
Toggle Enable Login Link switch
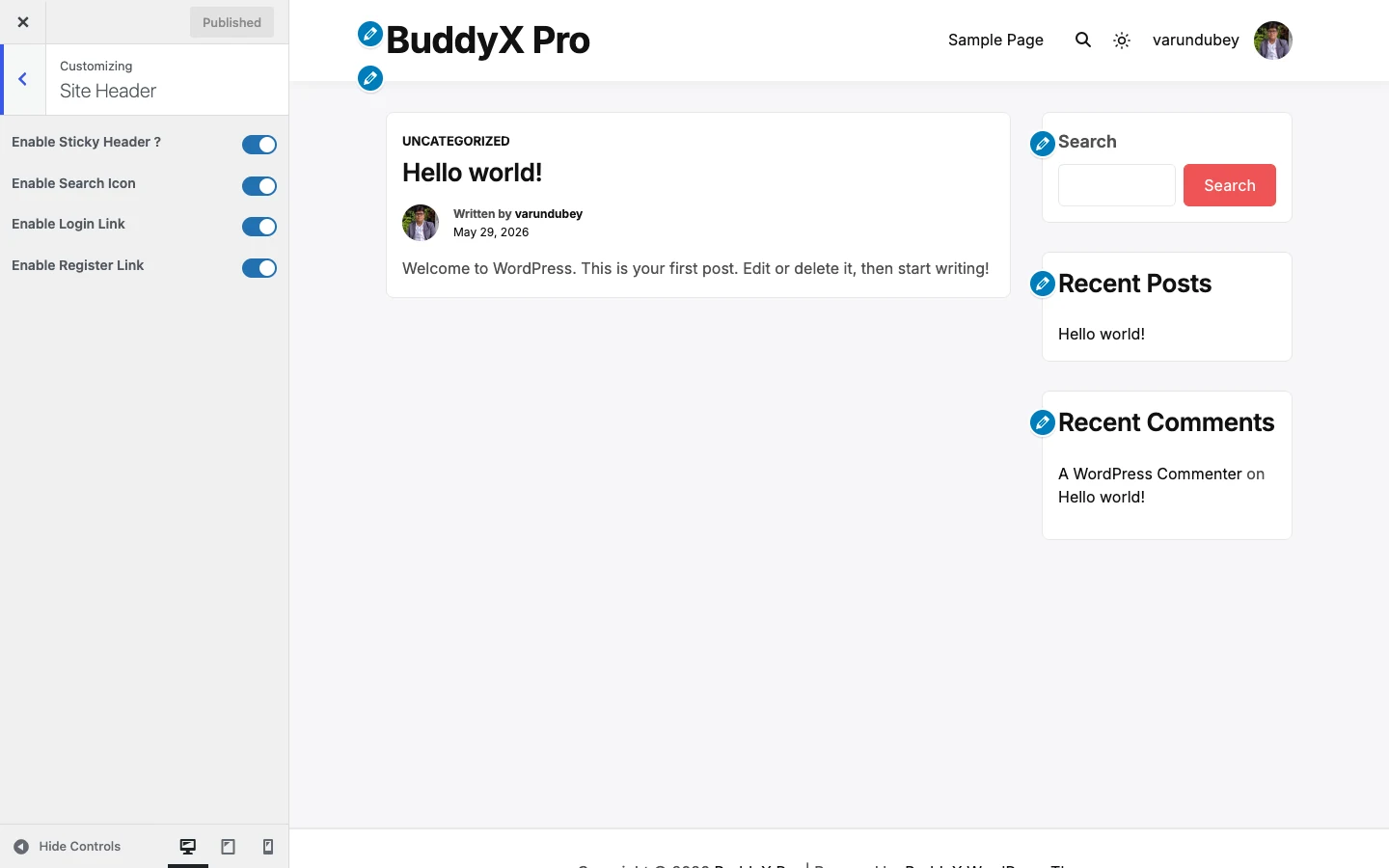click(259, 227)
